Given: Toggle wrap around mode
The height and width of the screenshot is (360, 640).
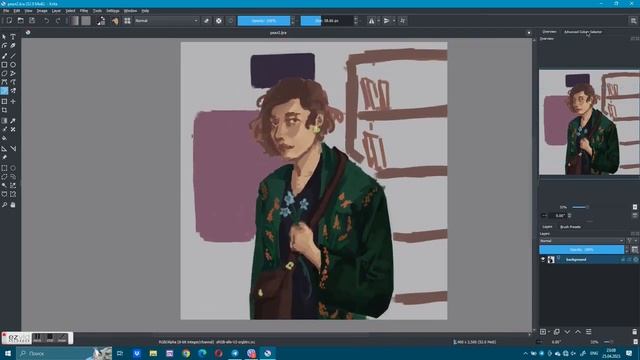Looking at the screenshot, I should [403, 20].
